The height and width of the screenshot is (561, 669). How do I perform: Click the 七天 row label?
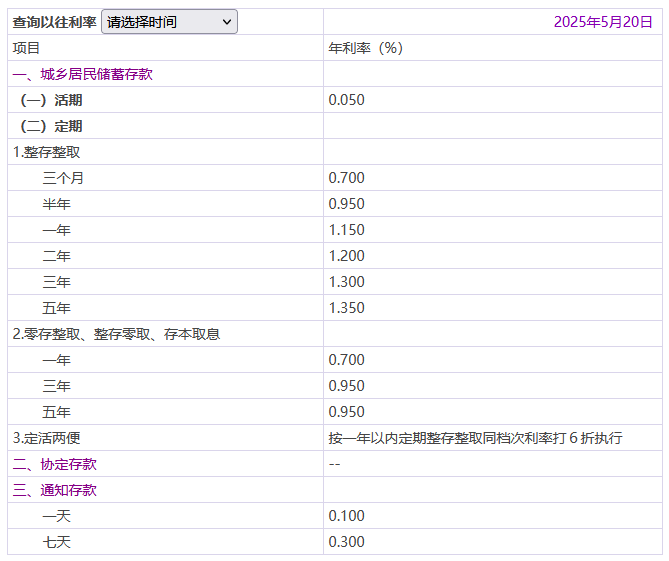56,542
